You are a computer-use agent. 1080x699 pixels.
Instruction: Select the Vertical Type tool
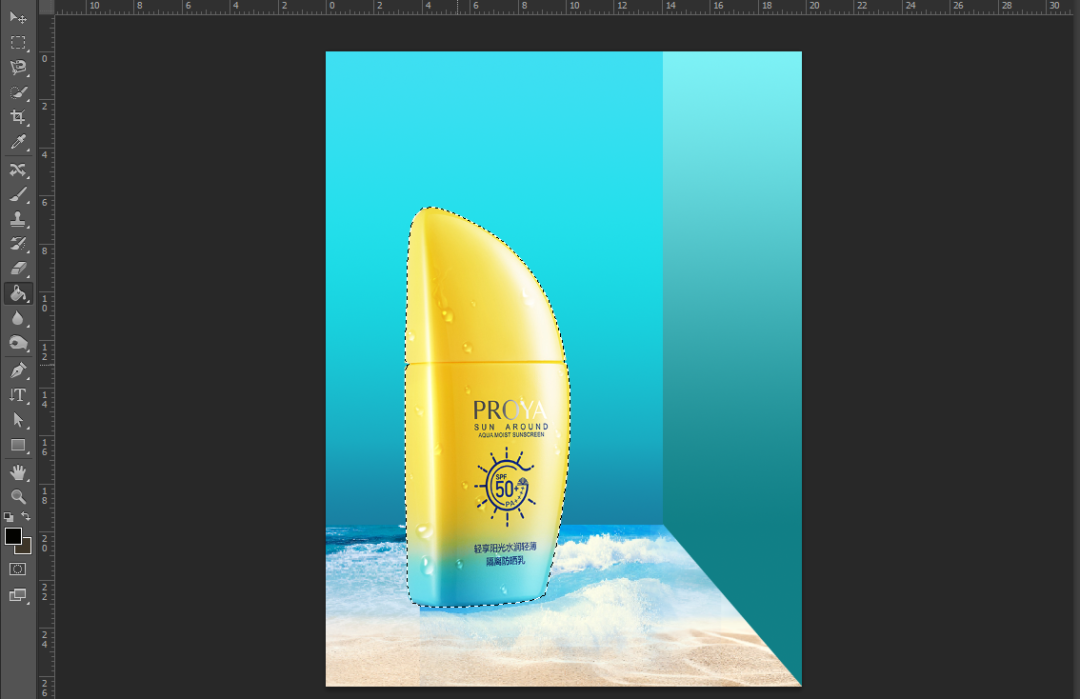tap(18, 395)
